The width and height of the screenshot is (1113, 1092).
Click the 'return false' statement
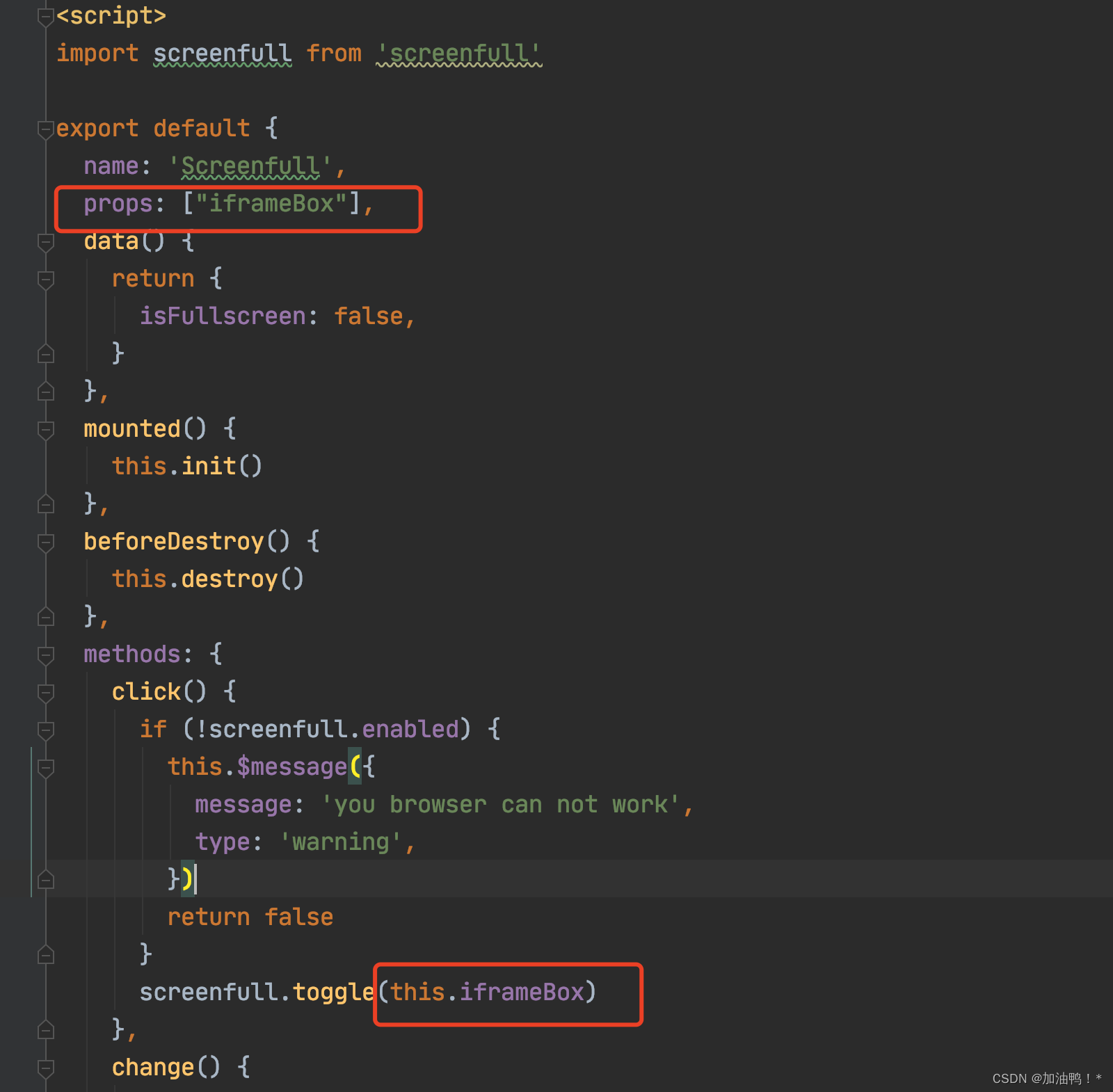click(x=250, y=917)
